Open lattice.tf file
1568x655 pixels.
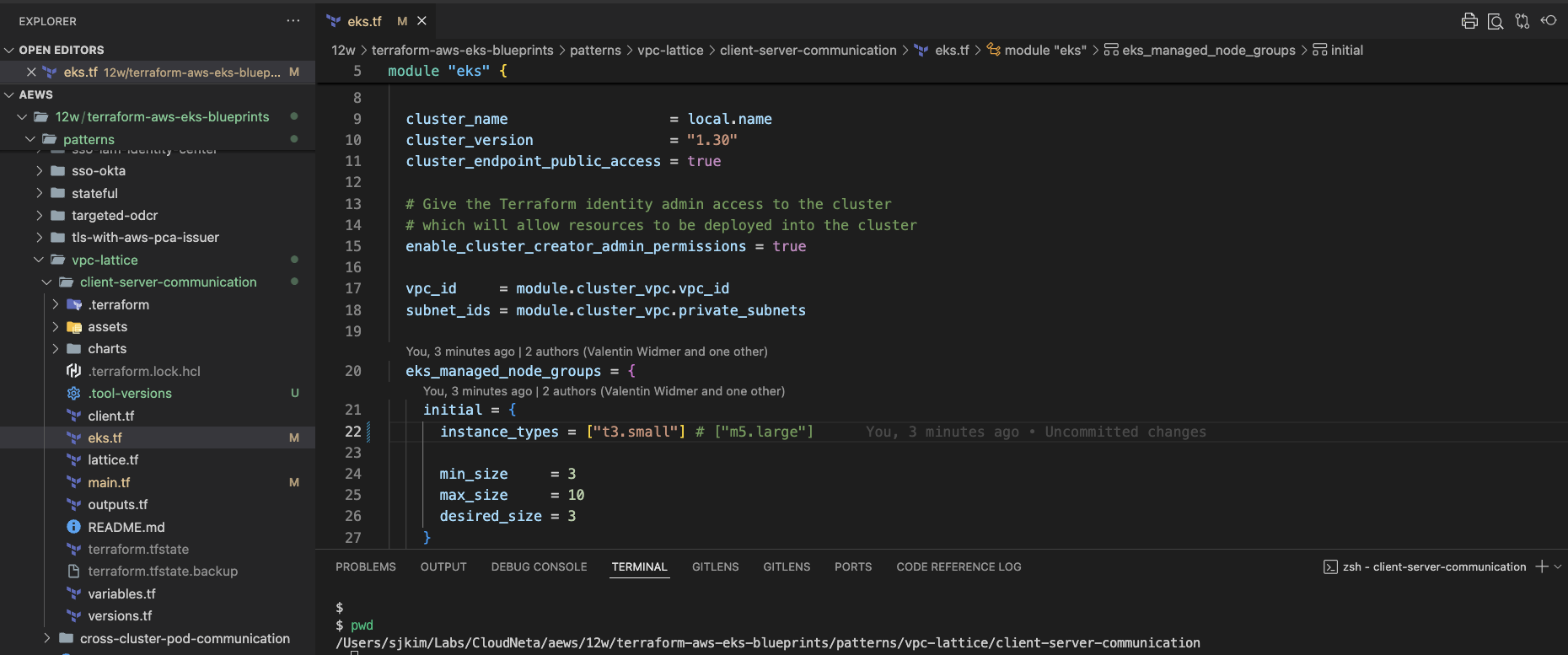[x=113, y=460]
